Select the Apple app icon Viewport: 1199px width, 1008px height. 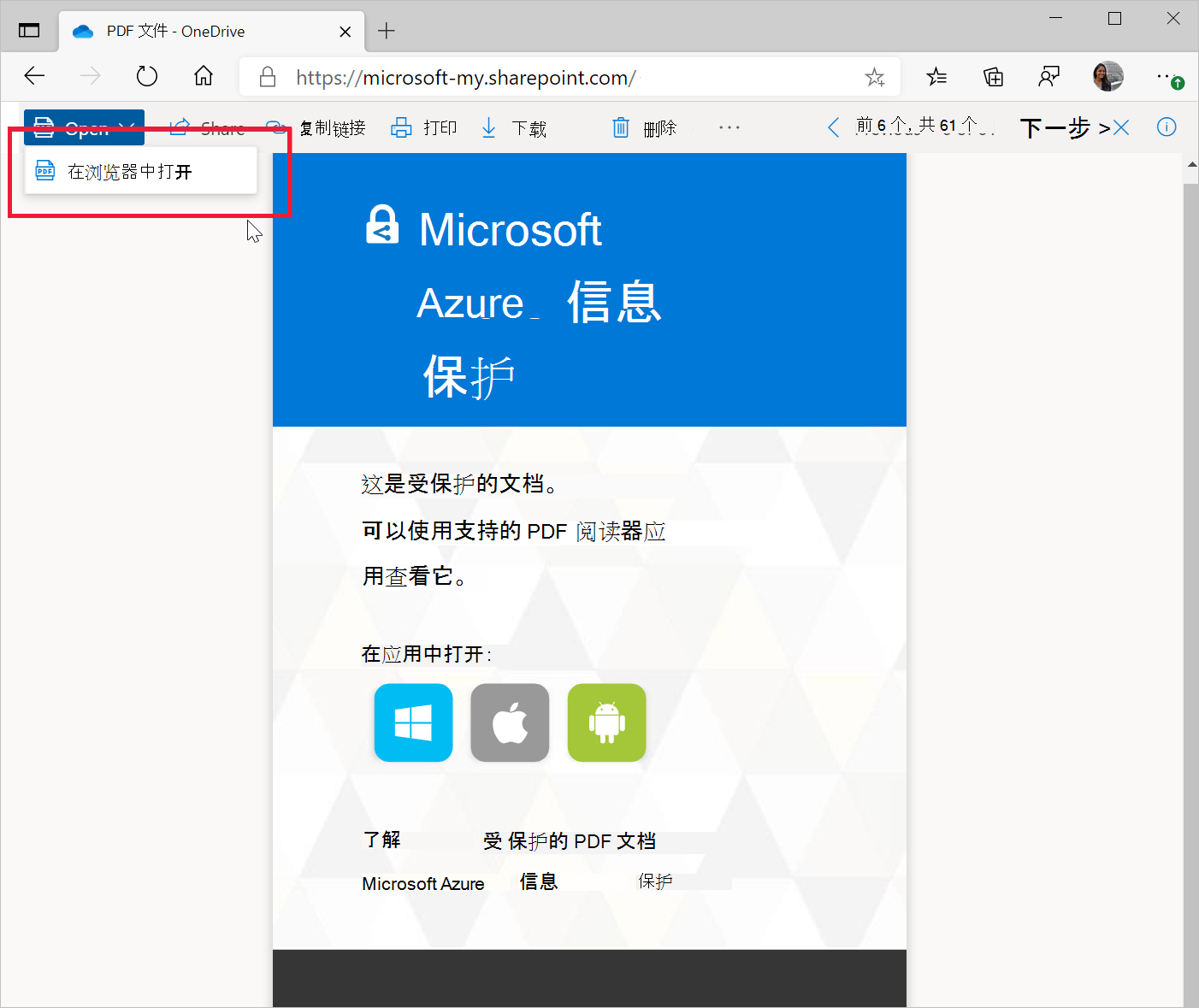pyautogui.click(x=510, y=722)
